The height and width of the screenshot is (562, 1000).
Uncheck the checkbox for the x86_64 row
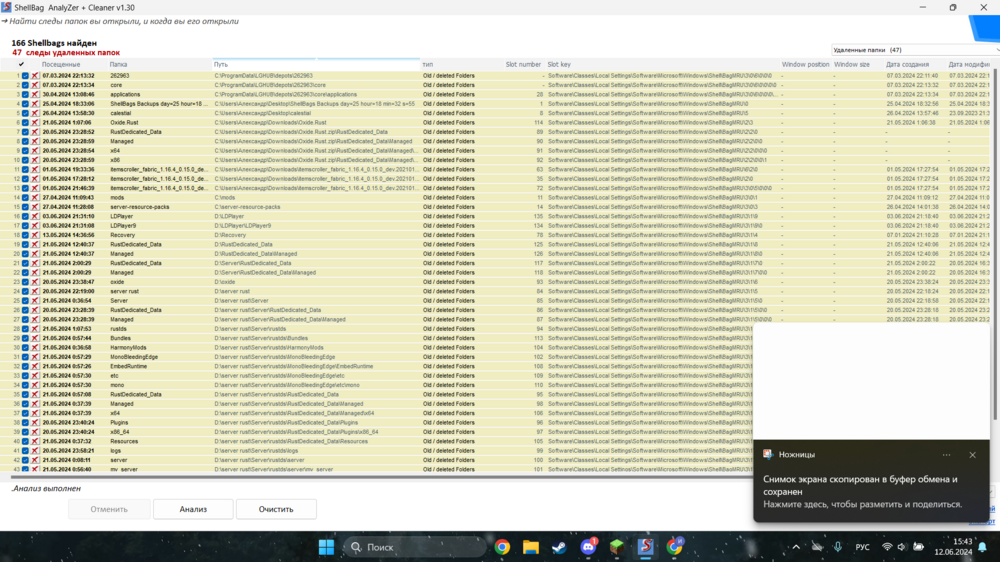[x=26, y=432]
